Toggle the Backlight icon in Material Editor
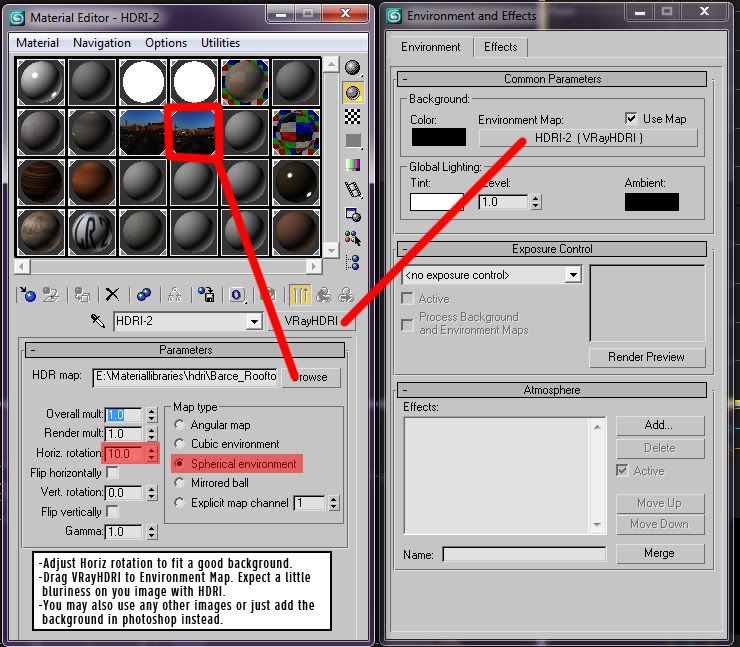This screenshot has height=647, width=740. tap(353, 93)
